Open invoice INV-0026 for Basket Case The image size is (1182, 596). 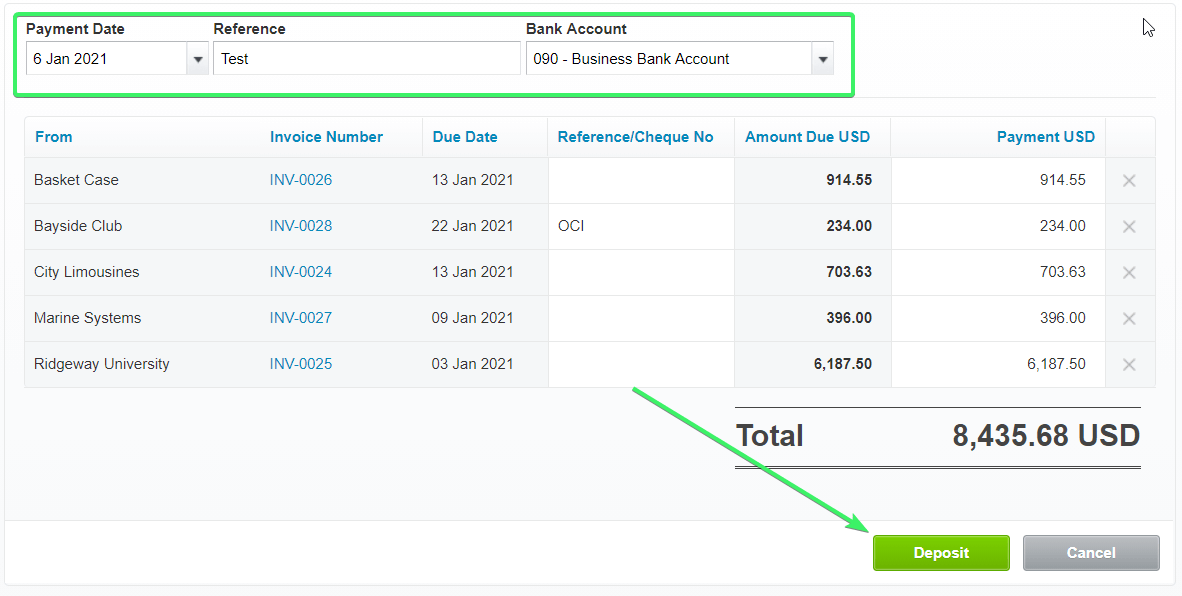pyautogui.click(x=301, y=180)
